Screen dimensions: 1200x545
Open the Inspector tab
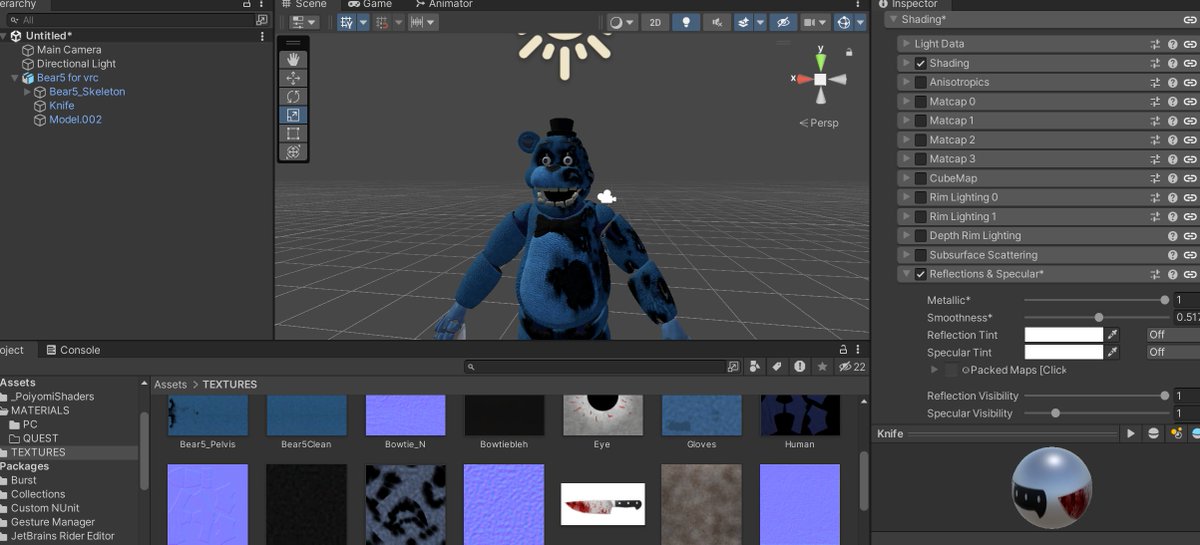(x=909, y=4)
